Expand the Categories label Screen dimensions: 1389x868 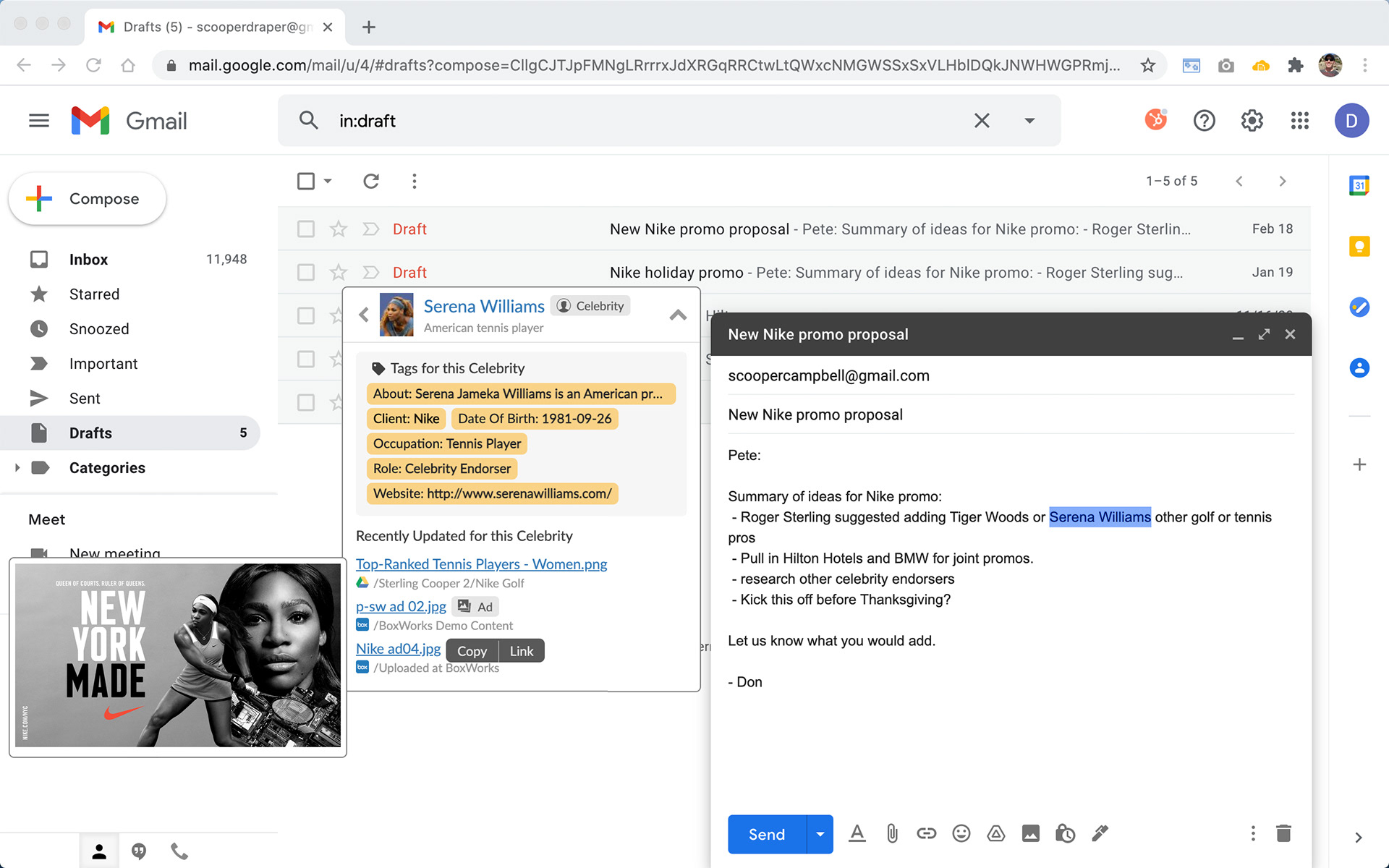pos(17,468)
